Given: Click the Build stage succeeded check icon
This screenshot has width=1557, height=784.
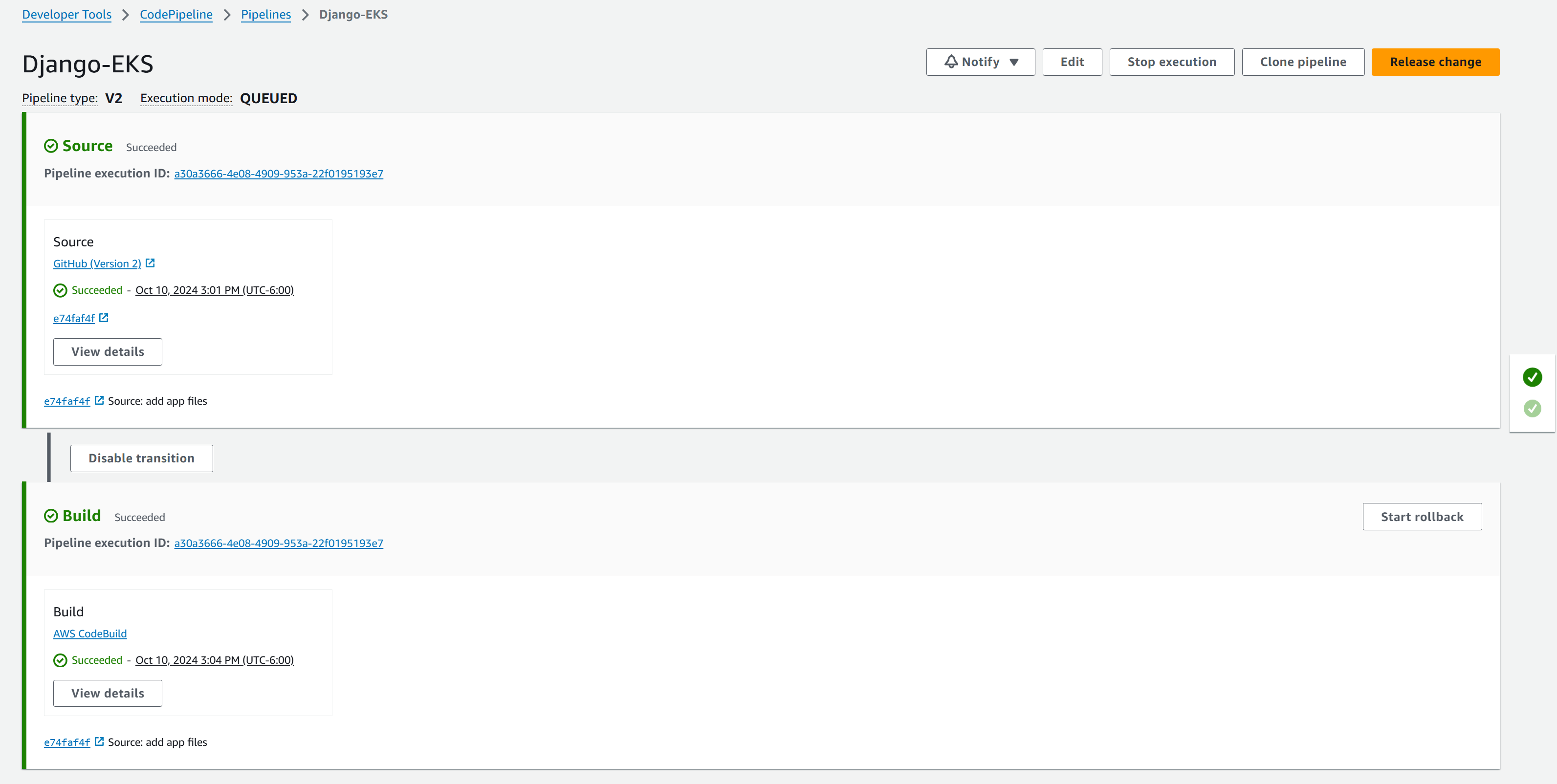Looking at the screenshot, I should pyautogui.click(x=51, y=516).
